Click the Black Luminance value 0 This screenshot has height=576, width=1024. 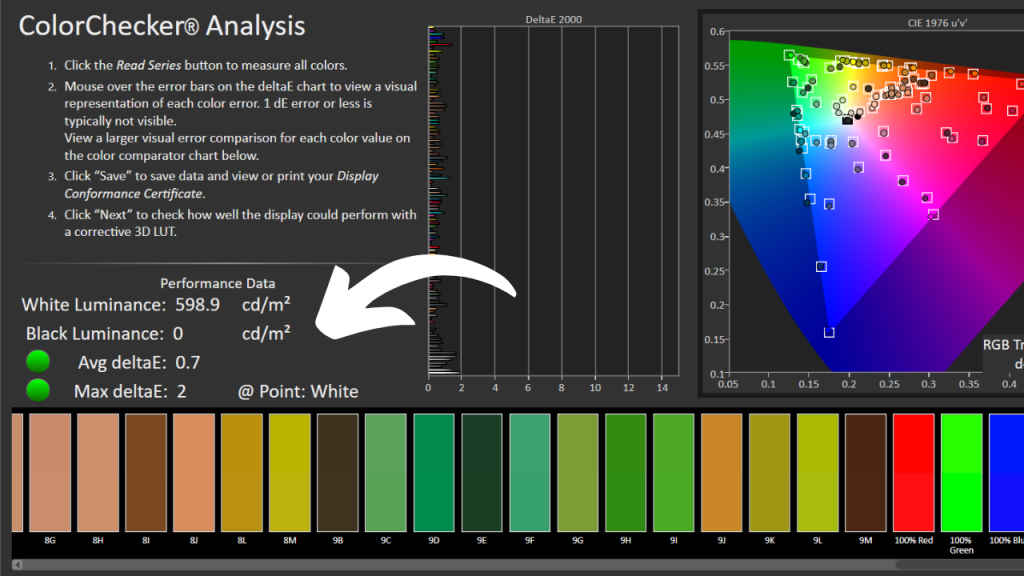tap(178, 334)
